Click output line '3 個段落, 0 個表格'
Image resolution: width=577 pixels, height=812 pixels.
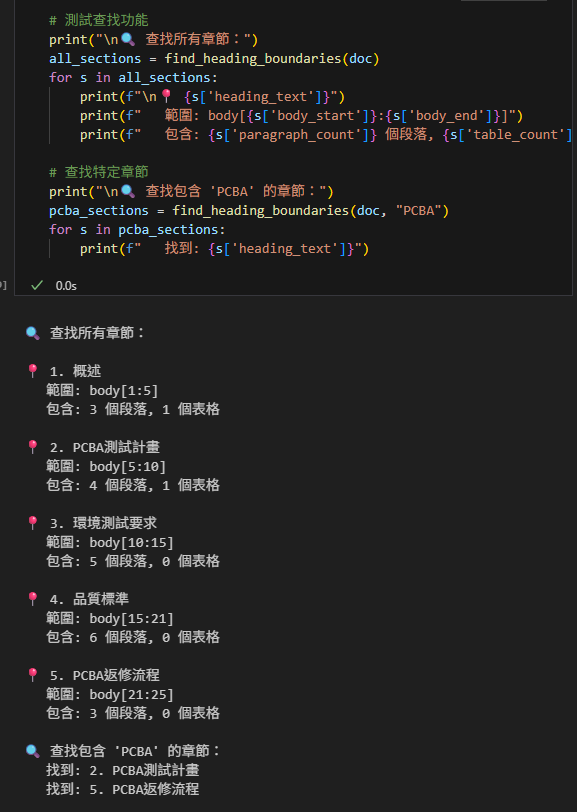pos(154,714)
